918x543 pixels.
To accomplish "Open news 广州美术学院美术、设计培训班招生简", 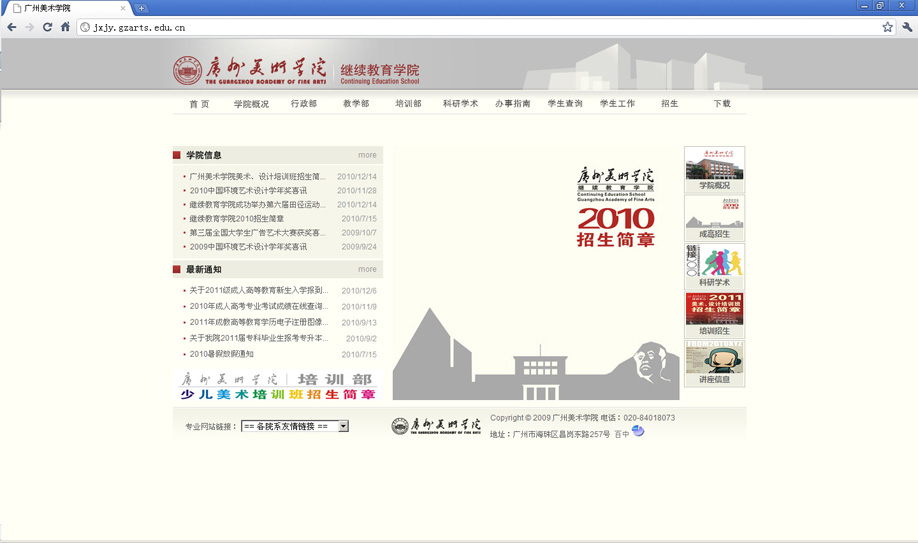I will pos(257,176).
